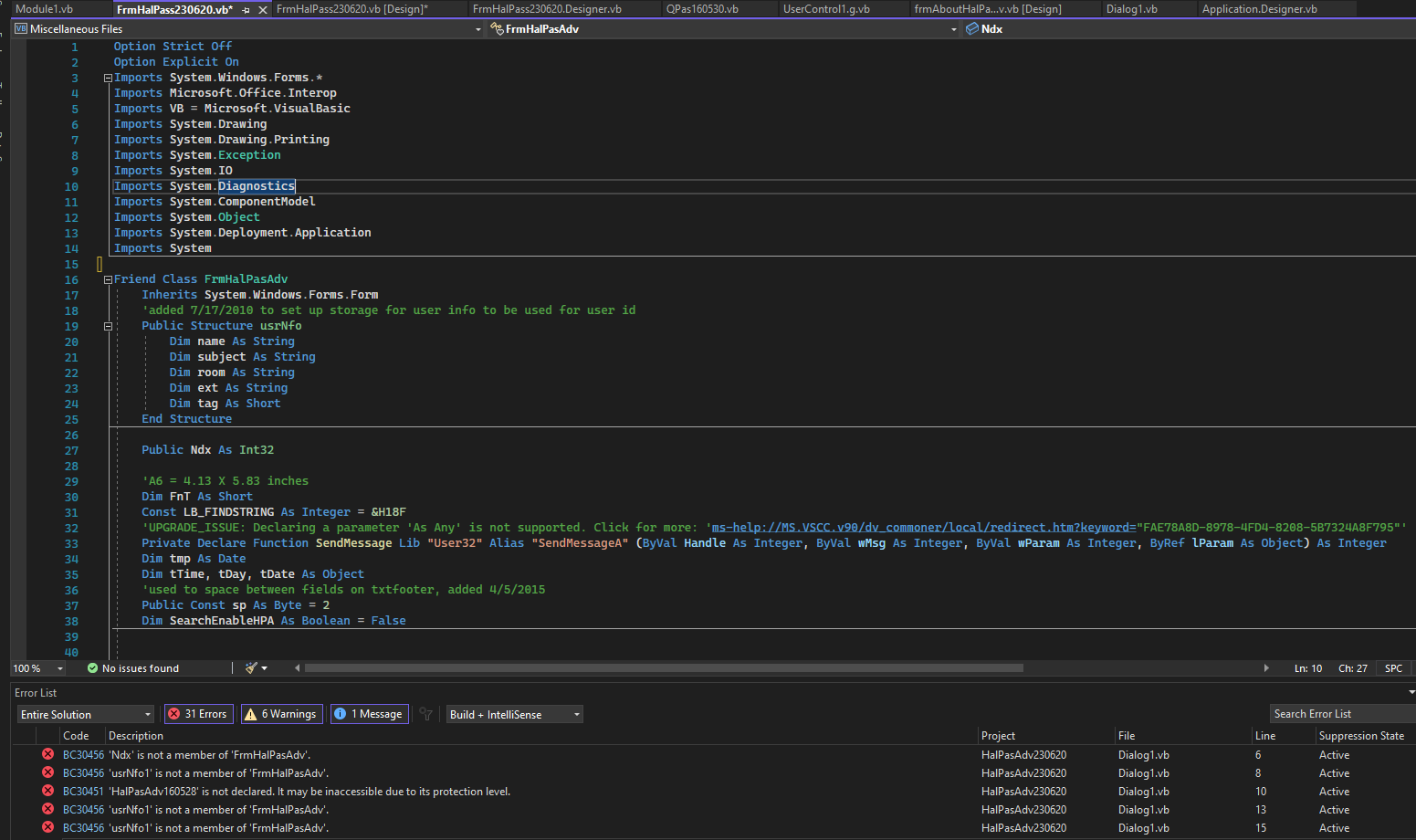Click the Ch: 27 column indicator
This screenshot has width=1416, height=840.
[x=1353, y=668]
